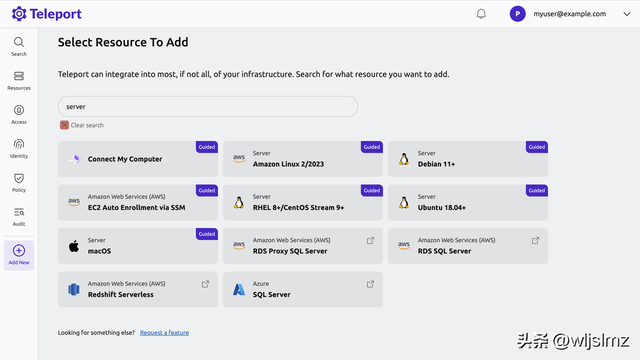Open the notifications bell
Image resolution: width=640 pixels, height=360 pixels.
(x=481, y=14)
